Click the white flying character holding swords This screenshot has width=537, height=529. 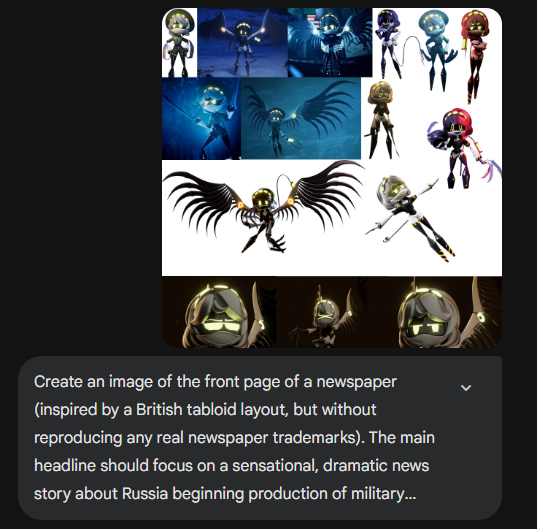tap(411, 217)
